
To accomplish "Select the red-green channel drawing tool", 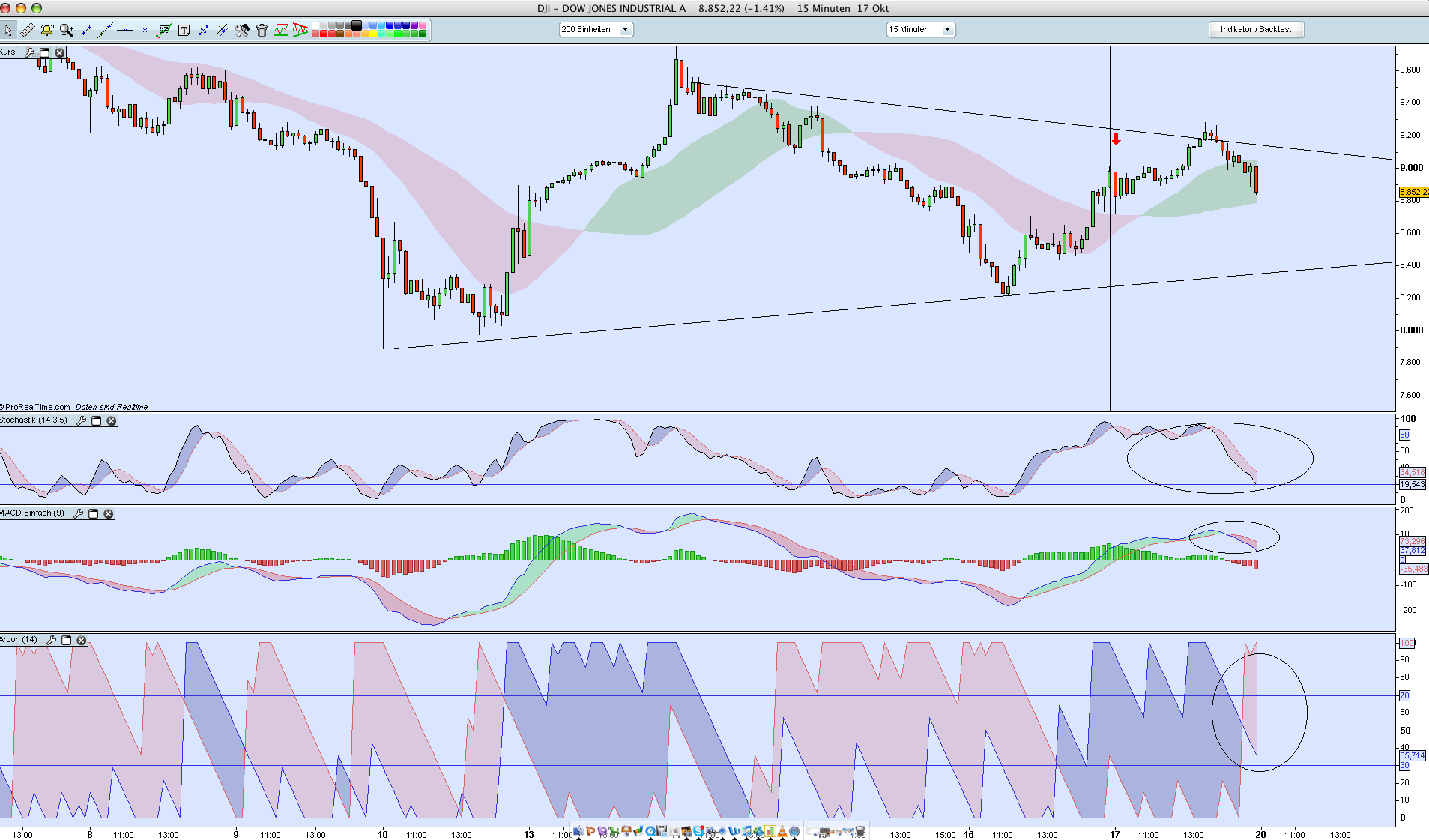I will [281, 30].
